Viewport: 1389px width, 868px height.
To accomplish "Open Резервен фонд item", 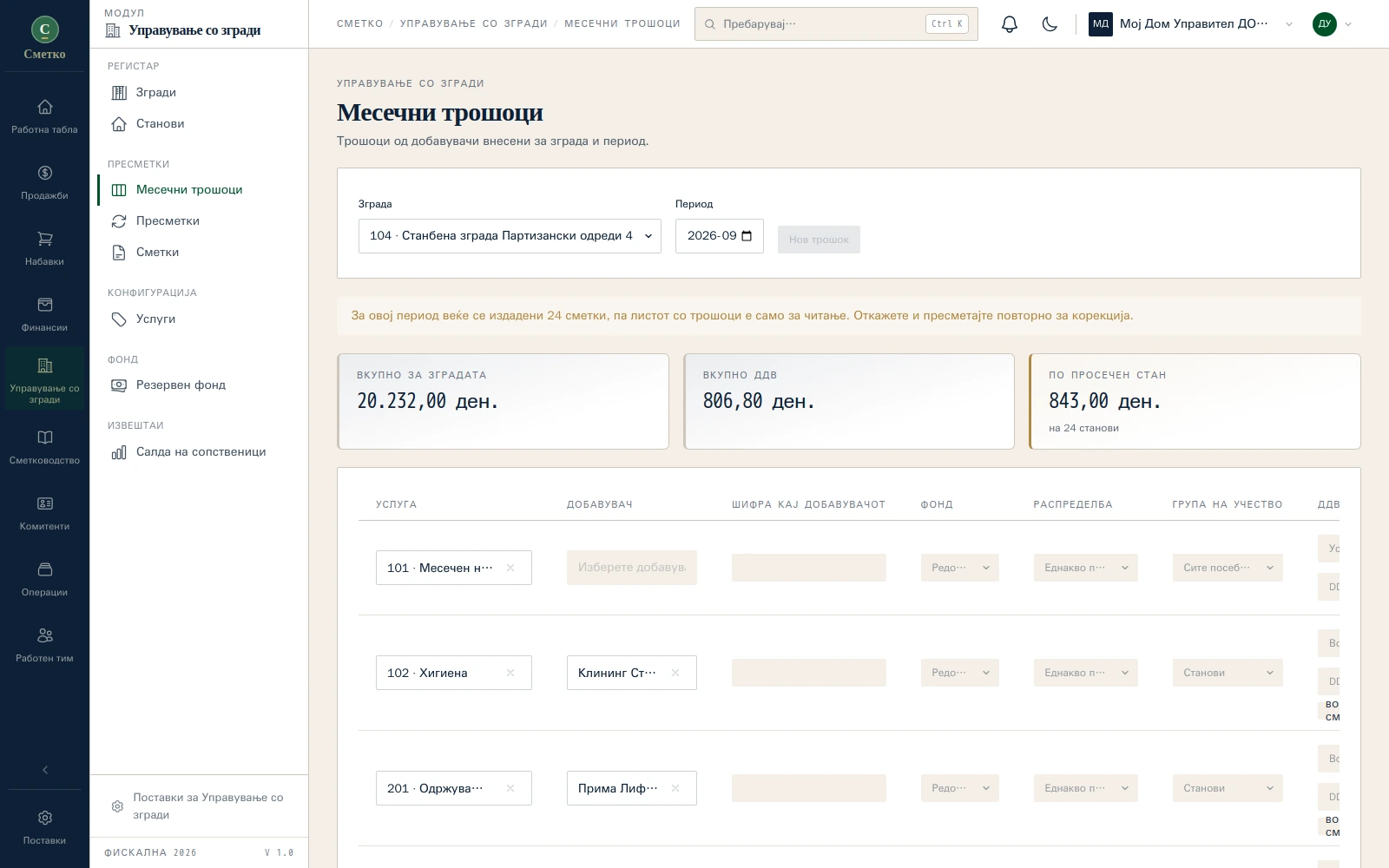I will [199, 385].
